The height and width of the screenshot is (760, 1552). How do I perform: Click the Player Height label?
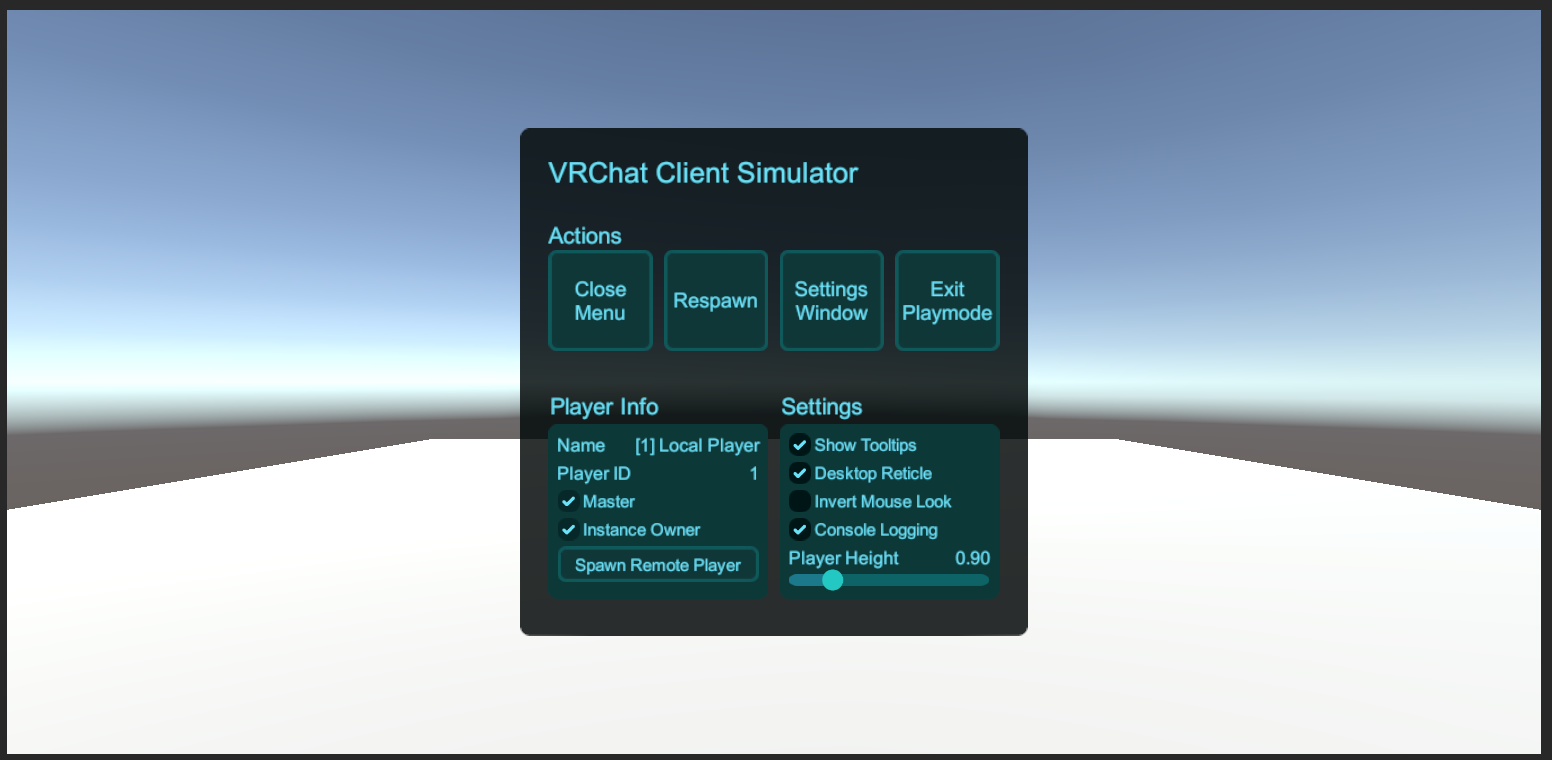point(841,558)
